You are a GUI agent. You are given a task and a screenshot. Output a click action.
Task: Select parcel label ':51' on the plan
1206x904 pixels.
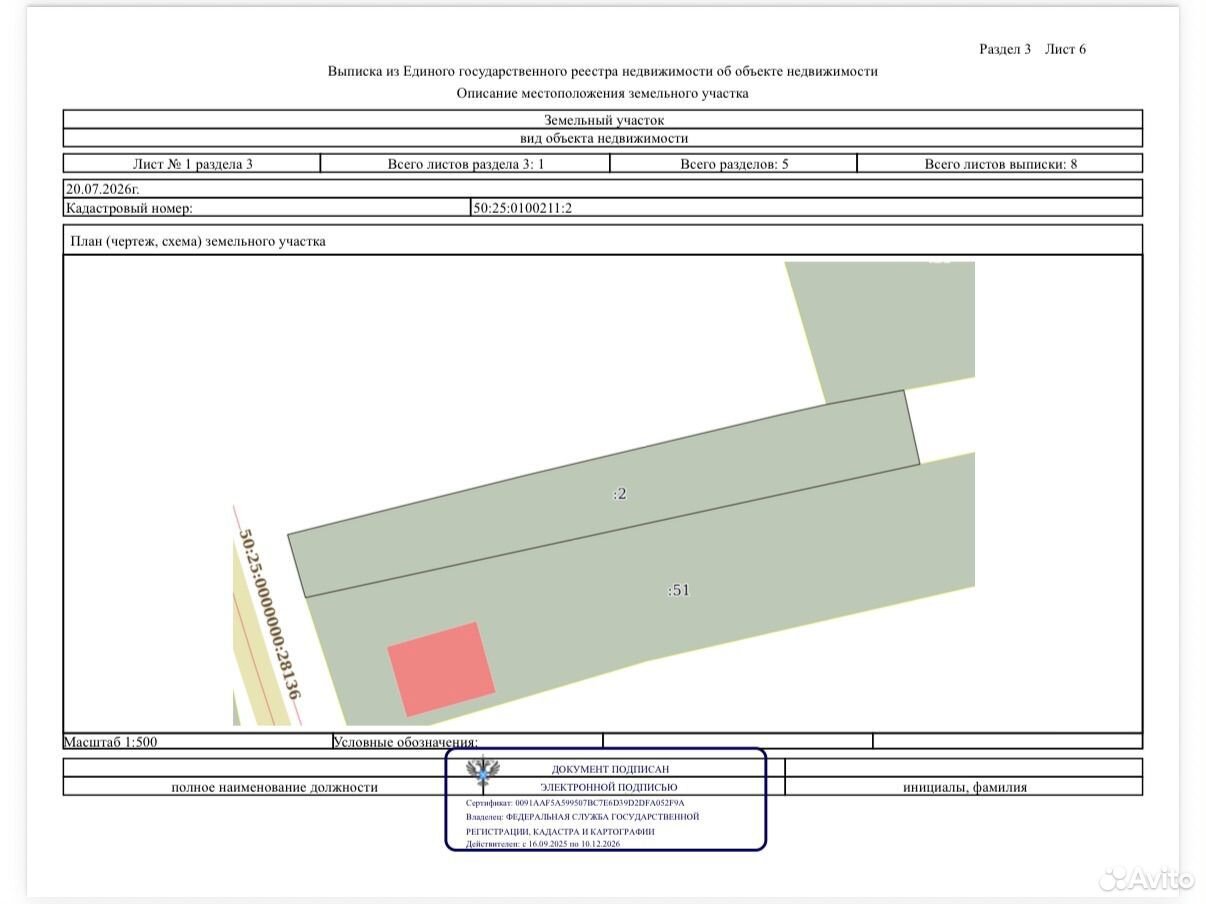point(679,590)
